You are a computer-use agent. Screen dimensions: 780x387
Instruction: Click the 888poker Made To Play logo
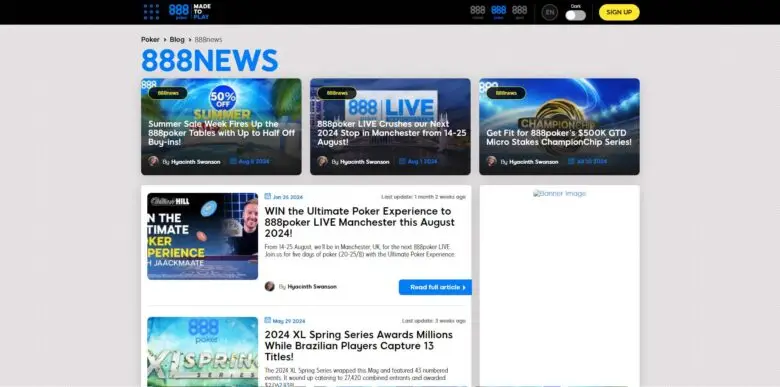coord(190,12)
